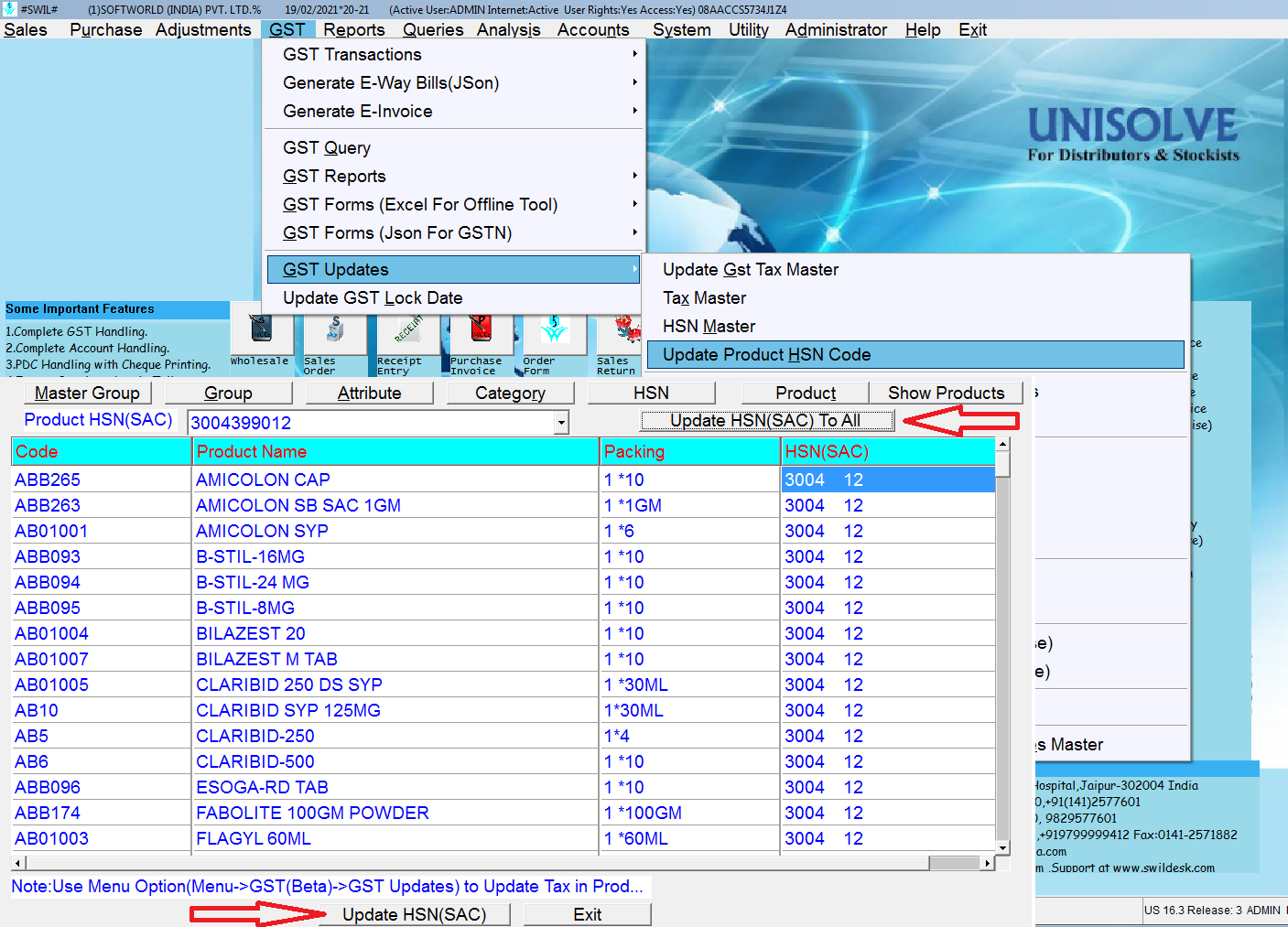Open the Queries menu
Viewport: 1288px width, 927px height.
coord(433,29)
